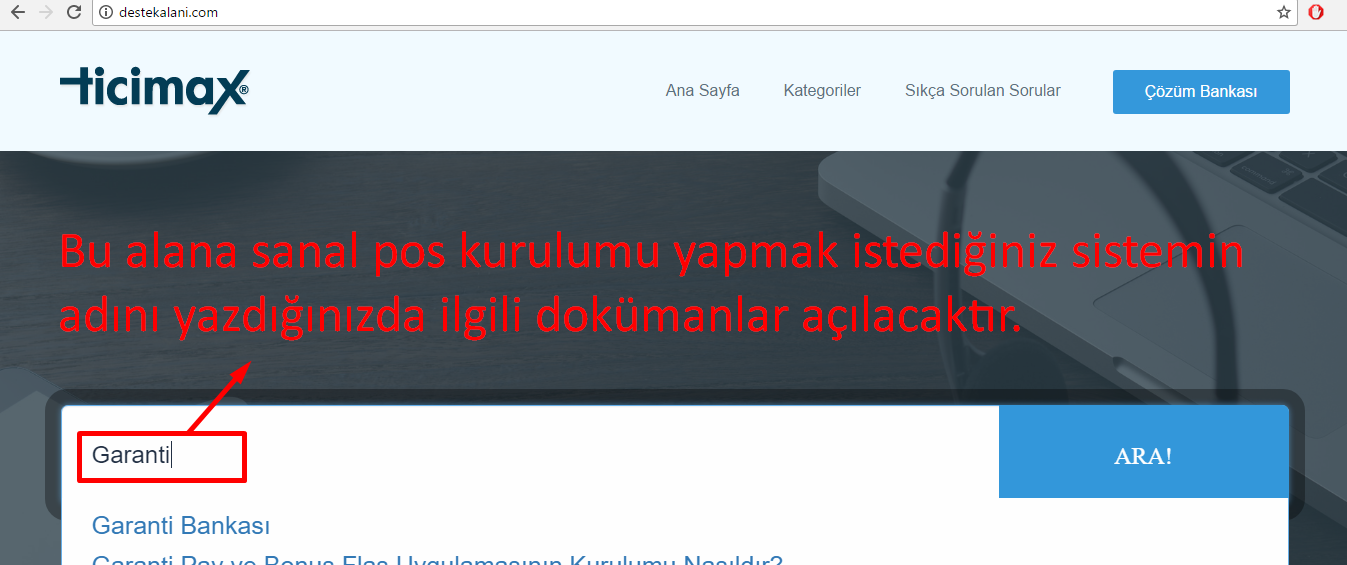Image resolution: width=1347 pixels, height=565 pixels.
Task: Reload the page with the refresh icon
Action: (74, 13)
